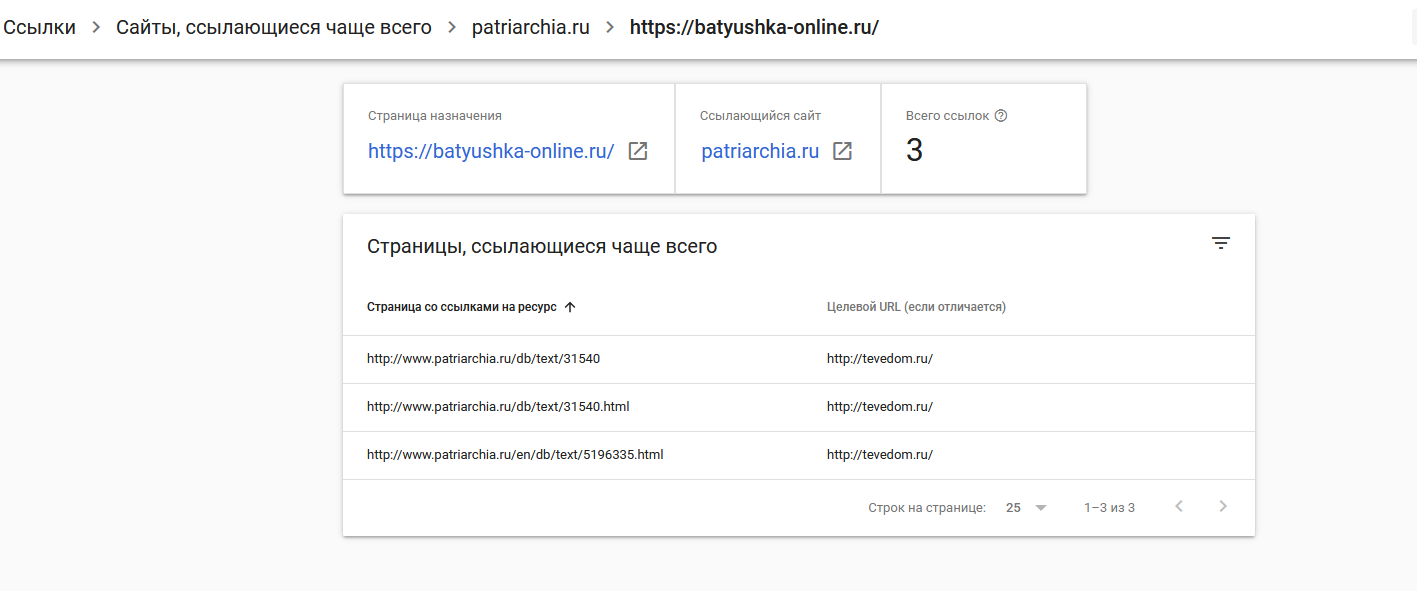Sort by Страница со ссылками на ресурс header
This screenshot has height=591, width=1417.
[462, 307]
